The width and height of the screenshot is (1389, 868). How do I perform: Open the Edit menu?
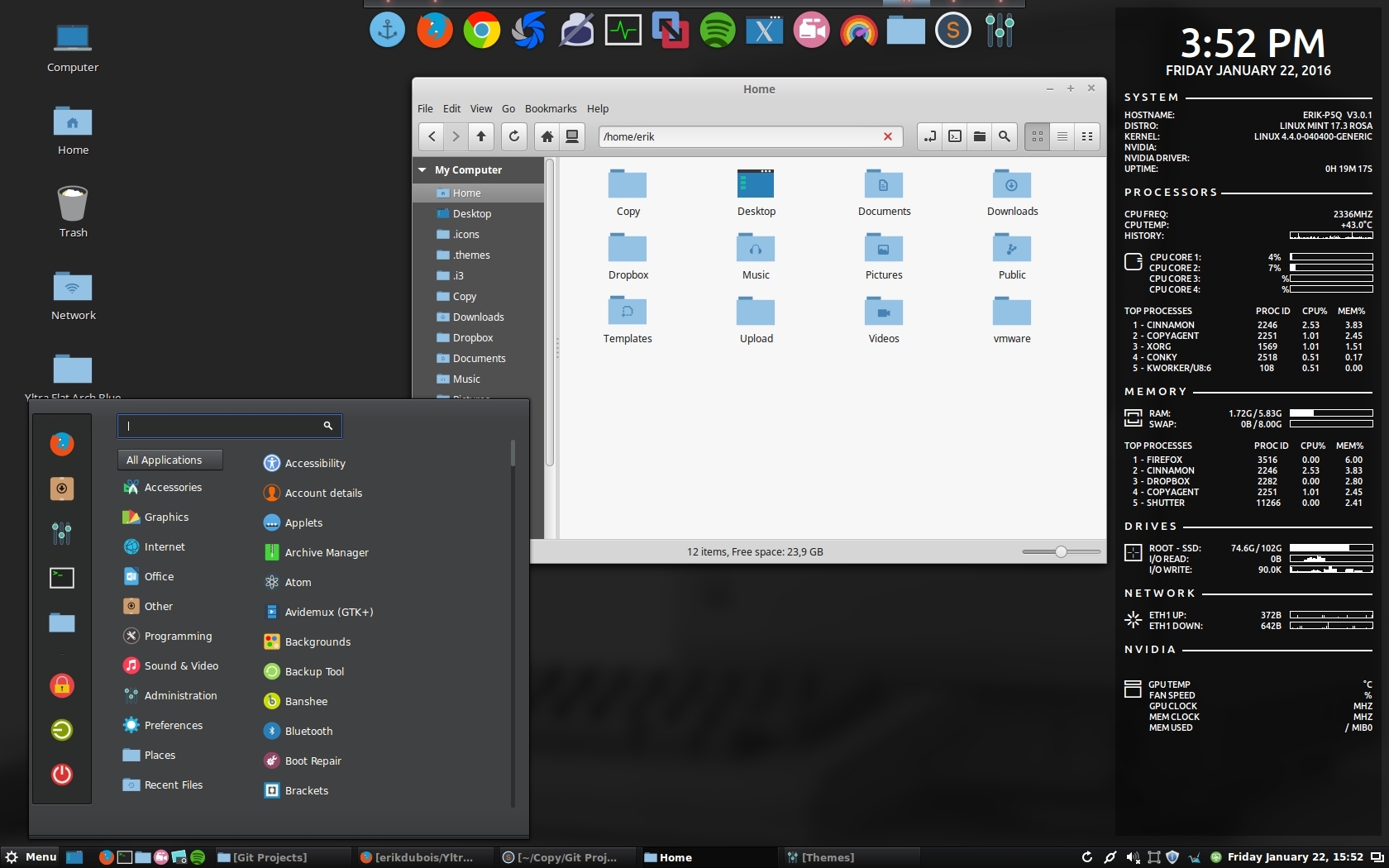pos(451,108)
